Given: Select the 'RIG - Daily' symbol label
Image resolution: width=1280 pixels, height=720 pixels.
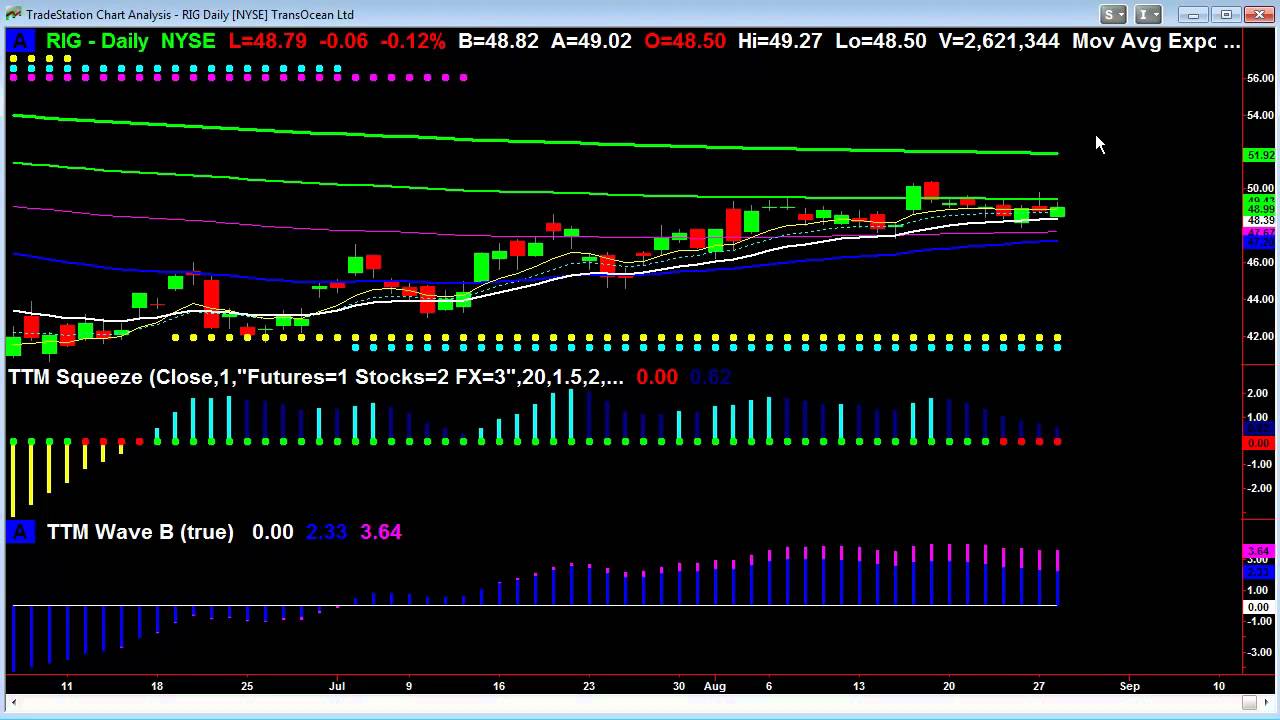Looking at the screenshot, I should pyautogui.click(x=96, y=41).
